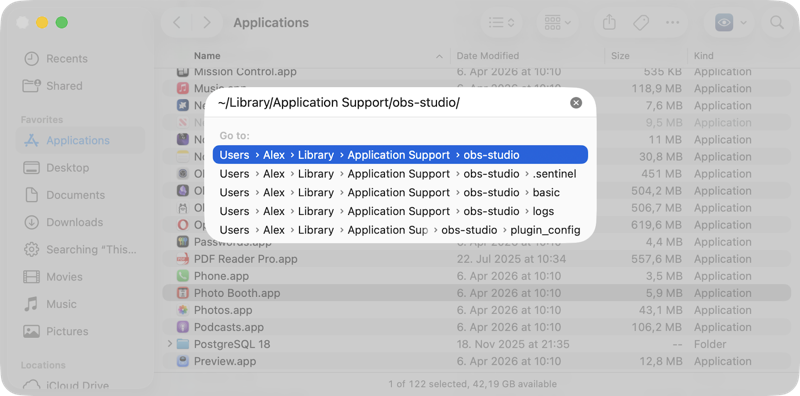Open Desktop in the sidebar
This screenshot has height=396, width=800.
click(x=81, y=168)
